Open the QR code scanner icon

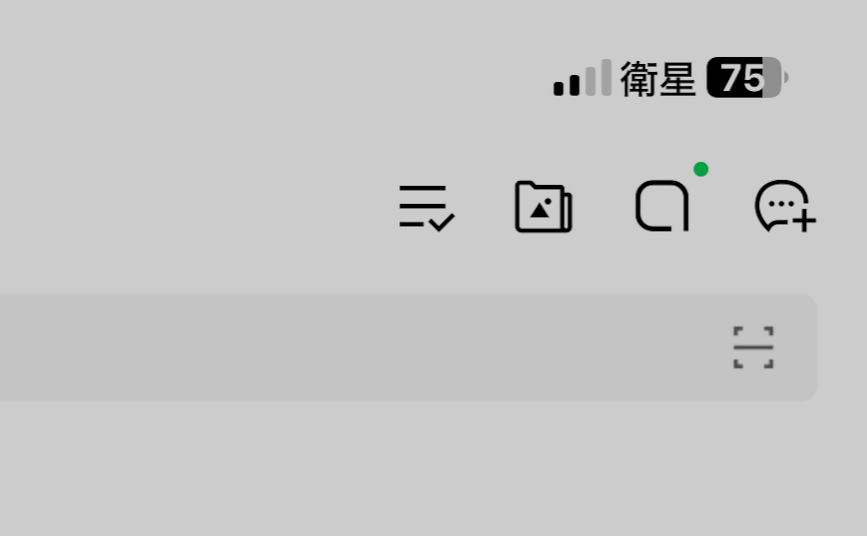click(x=753, y=347)
